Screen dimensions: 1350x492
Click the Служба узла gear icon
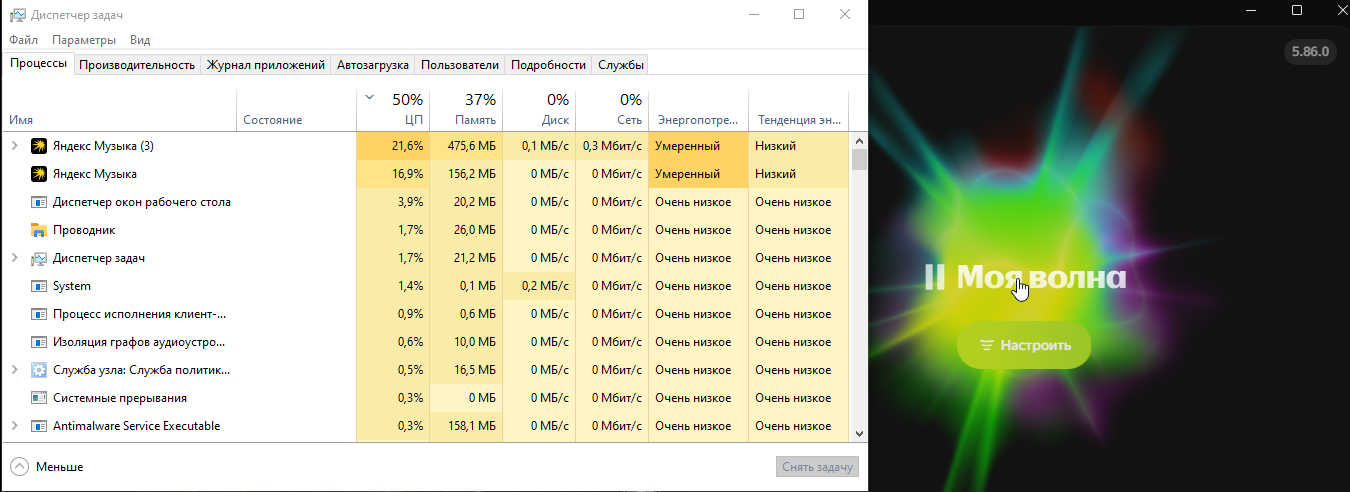coord(39,370)
